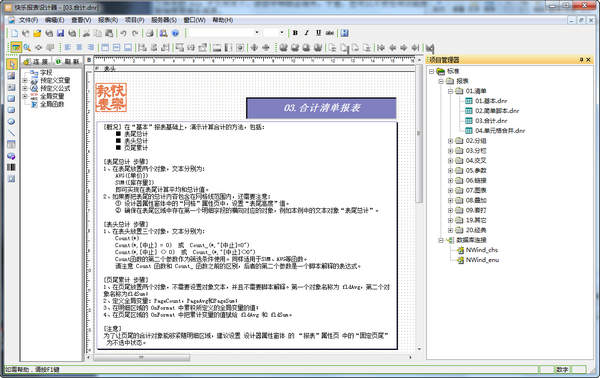Select the ellipse shape tool
Image resolution: width=600 pixels, height=378 pixels.
[11, 121]
